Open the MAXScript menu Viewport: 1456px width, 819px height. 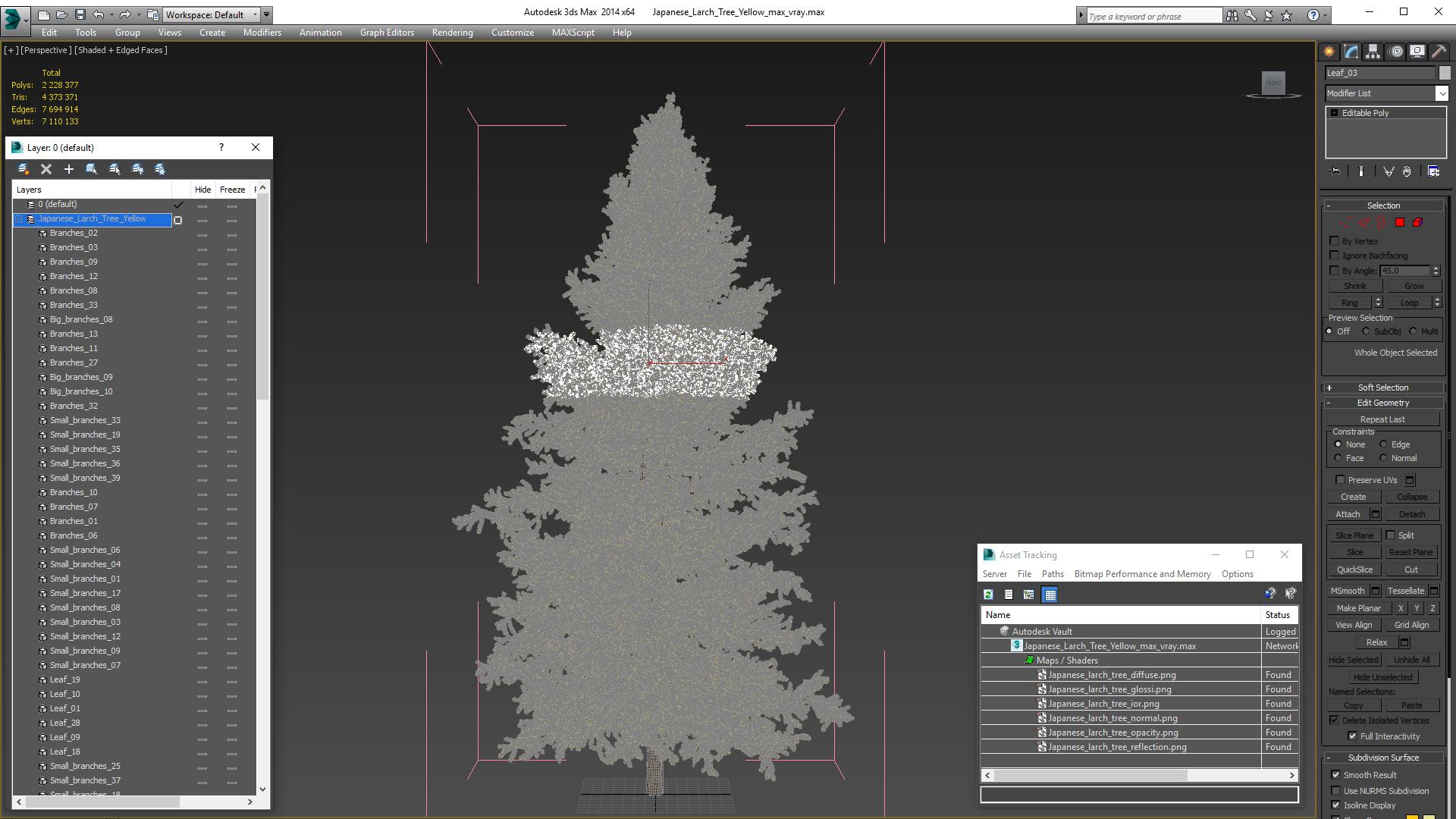(x=573, y=33)
